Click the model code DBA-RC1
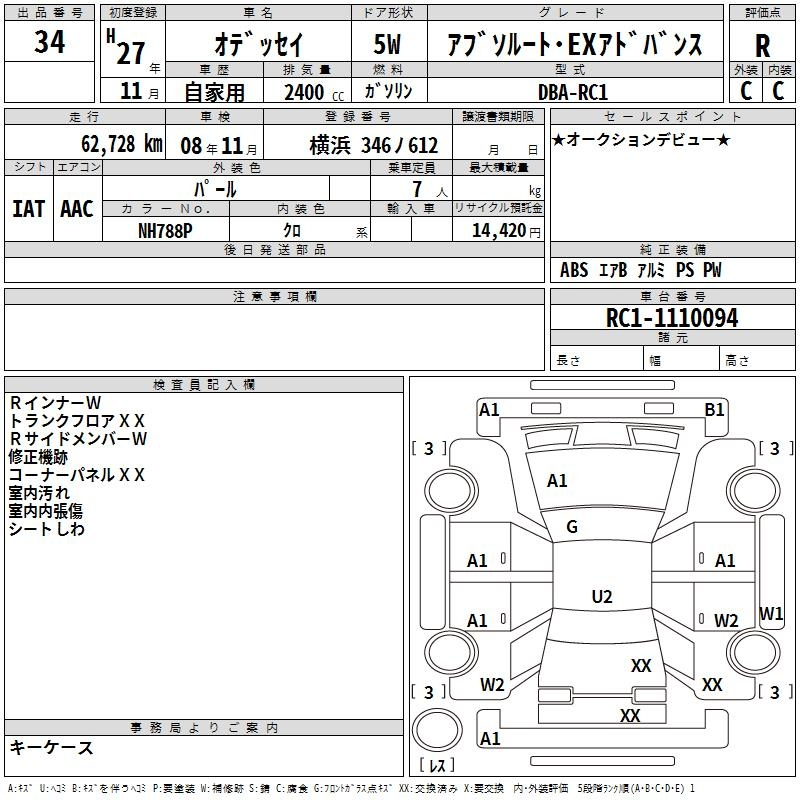The image size is (800, 800). coord(573,92)
